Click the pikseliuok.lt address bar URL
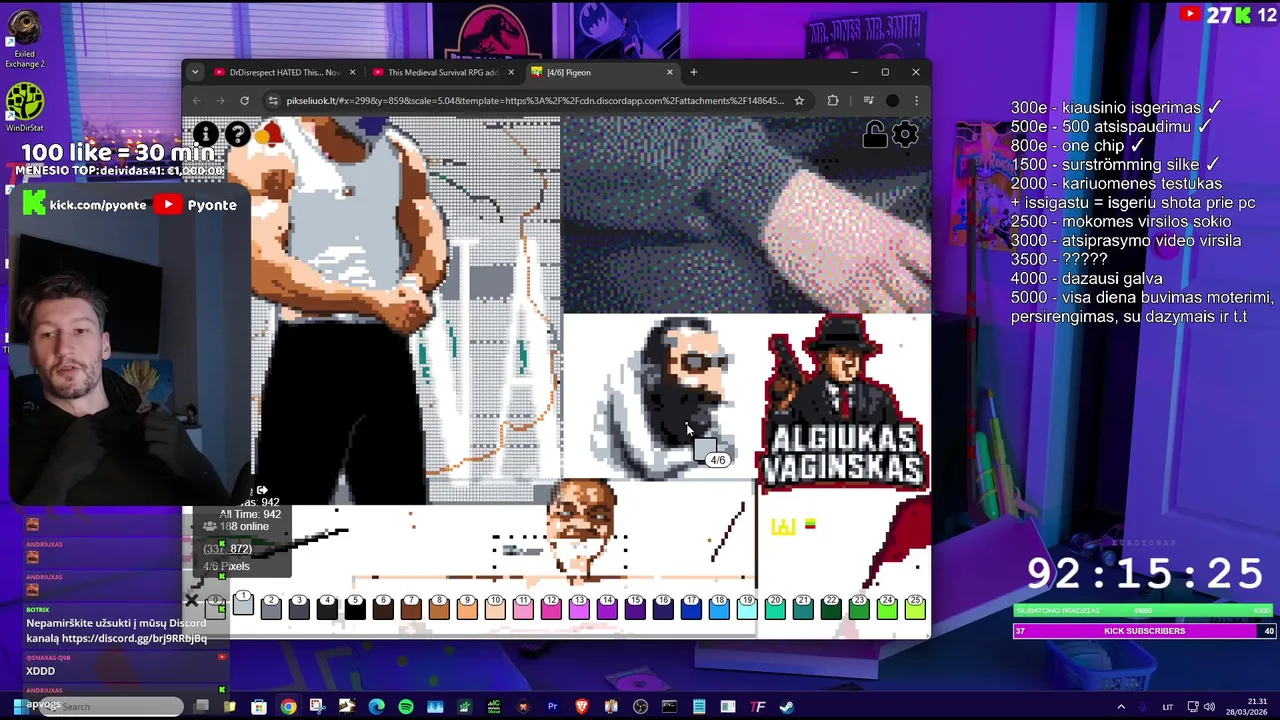Screen dimensions: 1280x720 click(x=535, y=100)
